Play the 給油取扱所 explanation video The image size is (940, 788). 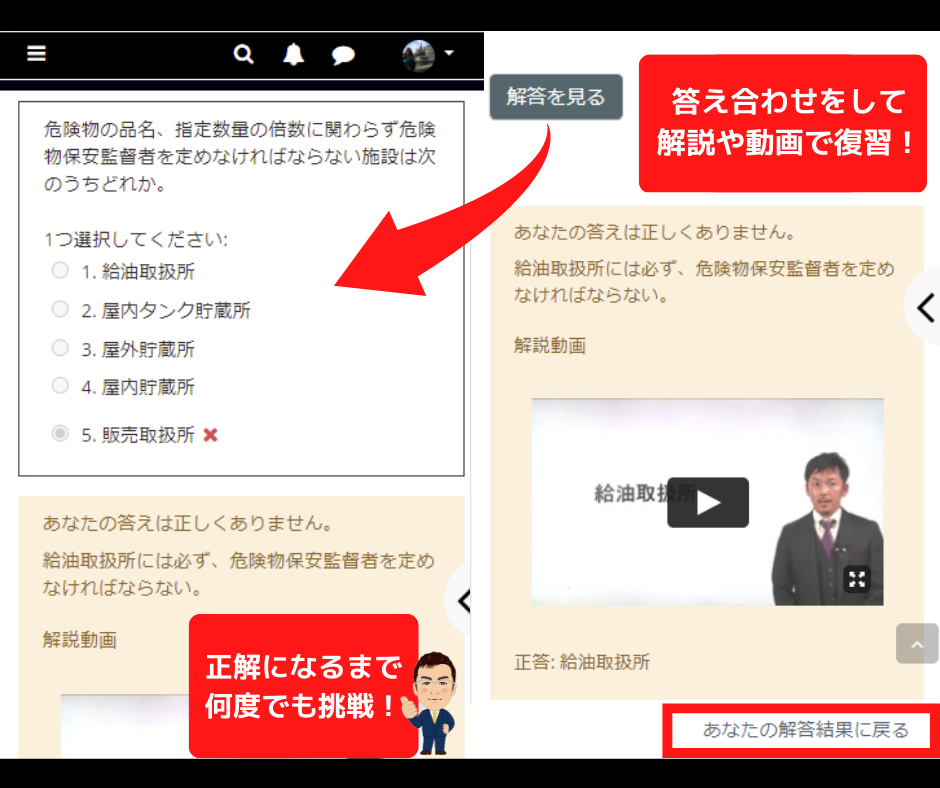tap(707, 503)
